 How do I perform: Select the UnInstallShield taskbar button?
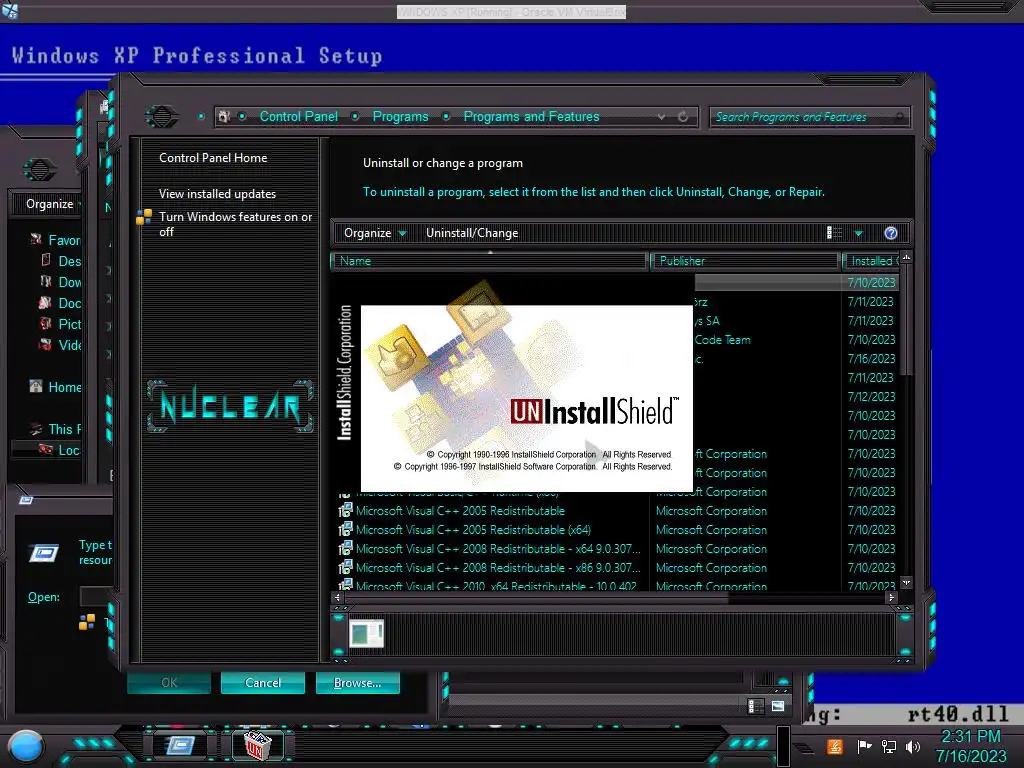[x=257, y=745]
